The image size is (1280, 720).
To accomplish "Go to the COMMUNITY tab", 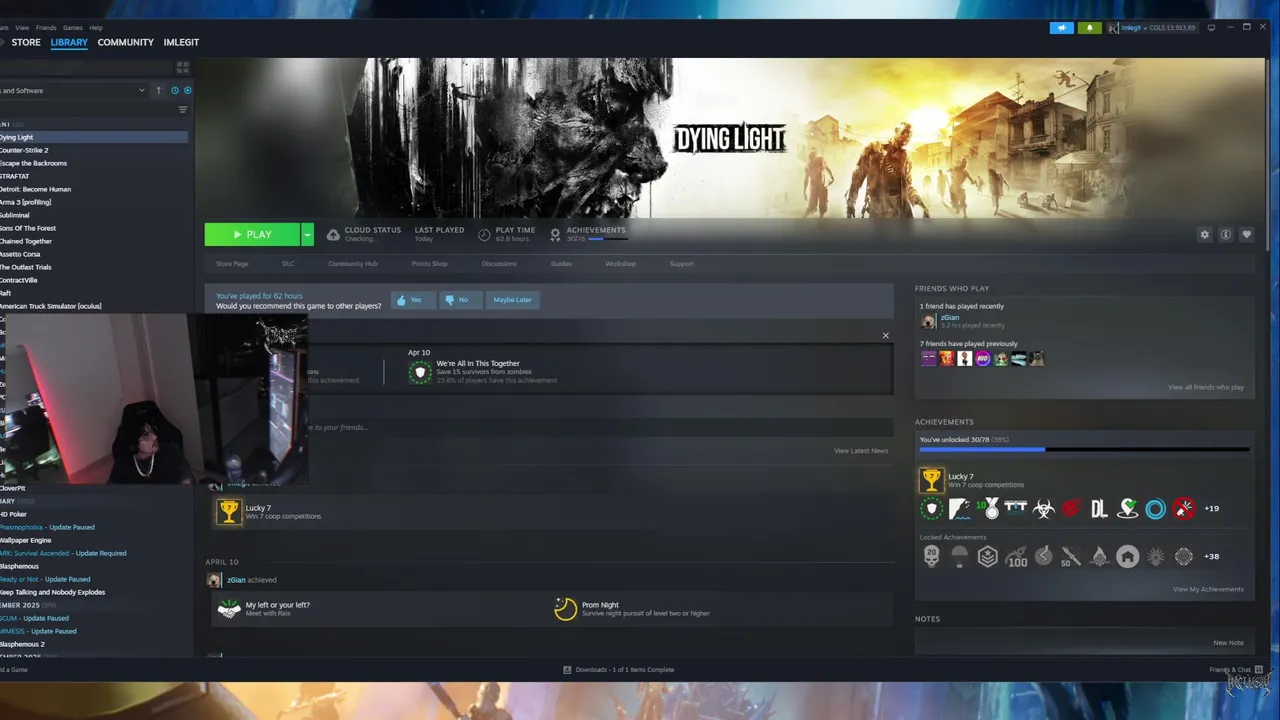I will point(125,43).
